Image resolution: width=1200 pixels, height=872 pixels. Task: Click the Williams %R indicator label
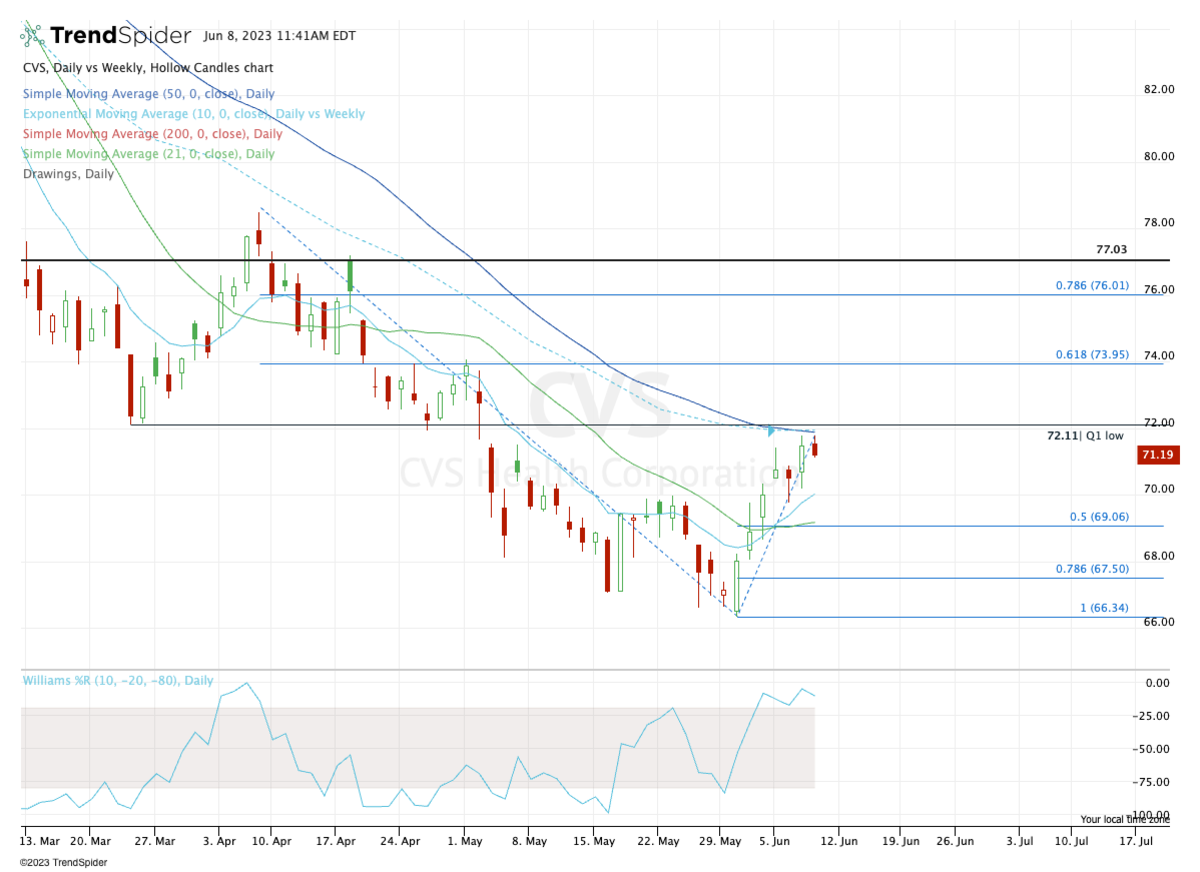[118, 680]
